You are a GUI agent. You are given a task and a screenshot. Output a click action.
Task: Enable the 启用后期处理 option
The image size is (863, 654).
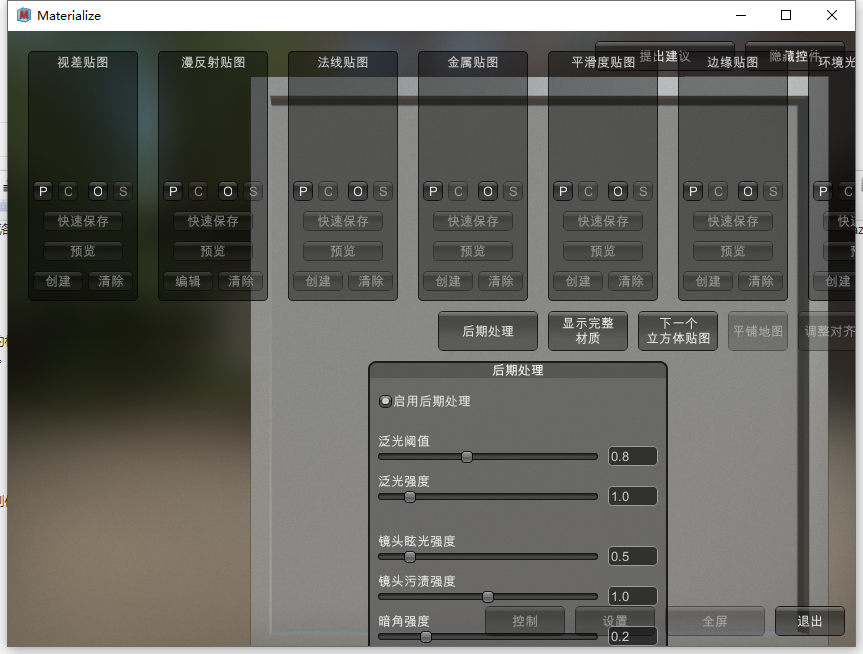coord(385,400)
